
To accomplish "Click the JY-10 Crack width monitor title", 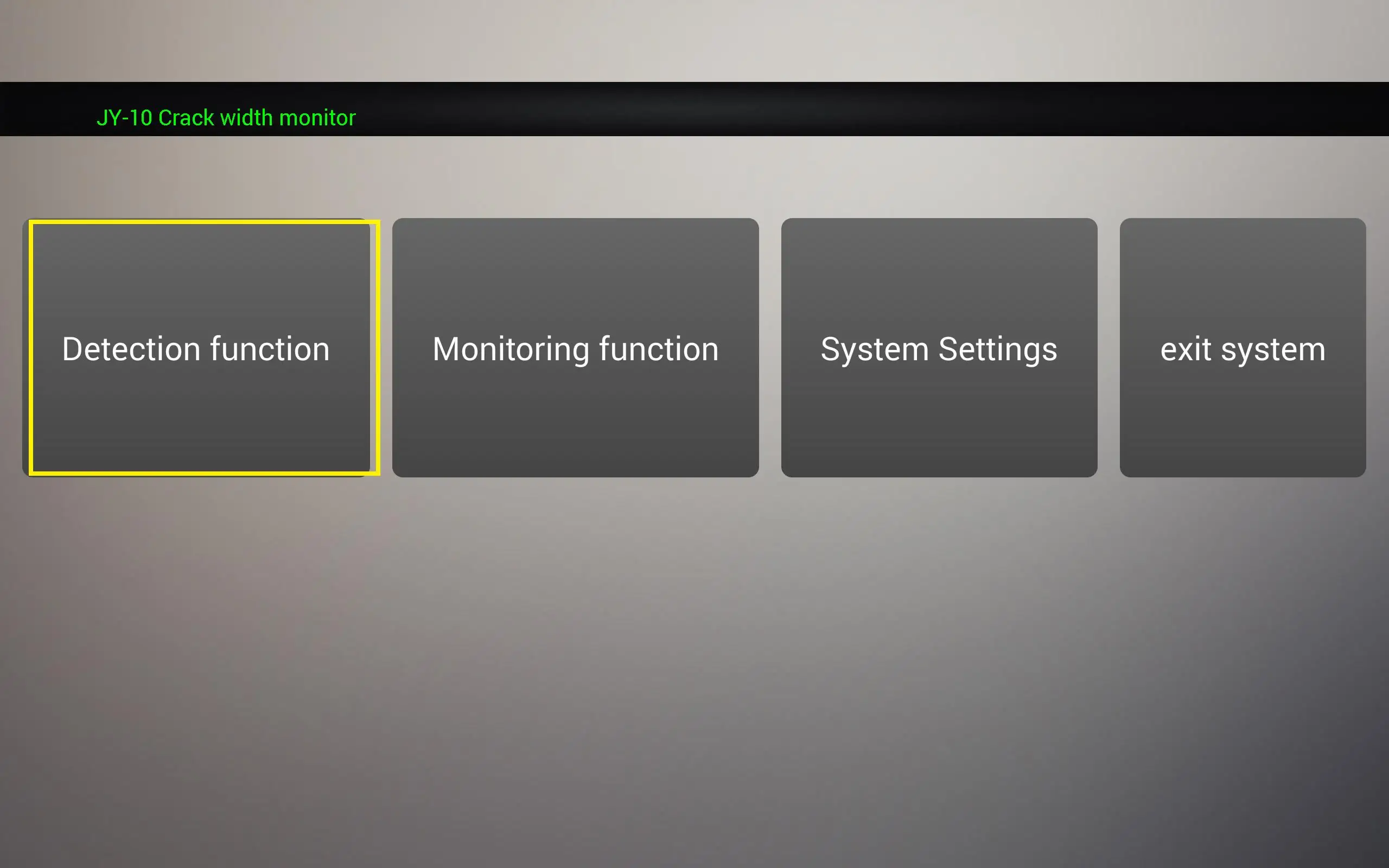I will coord(226,118).
